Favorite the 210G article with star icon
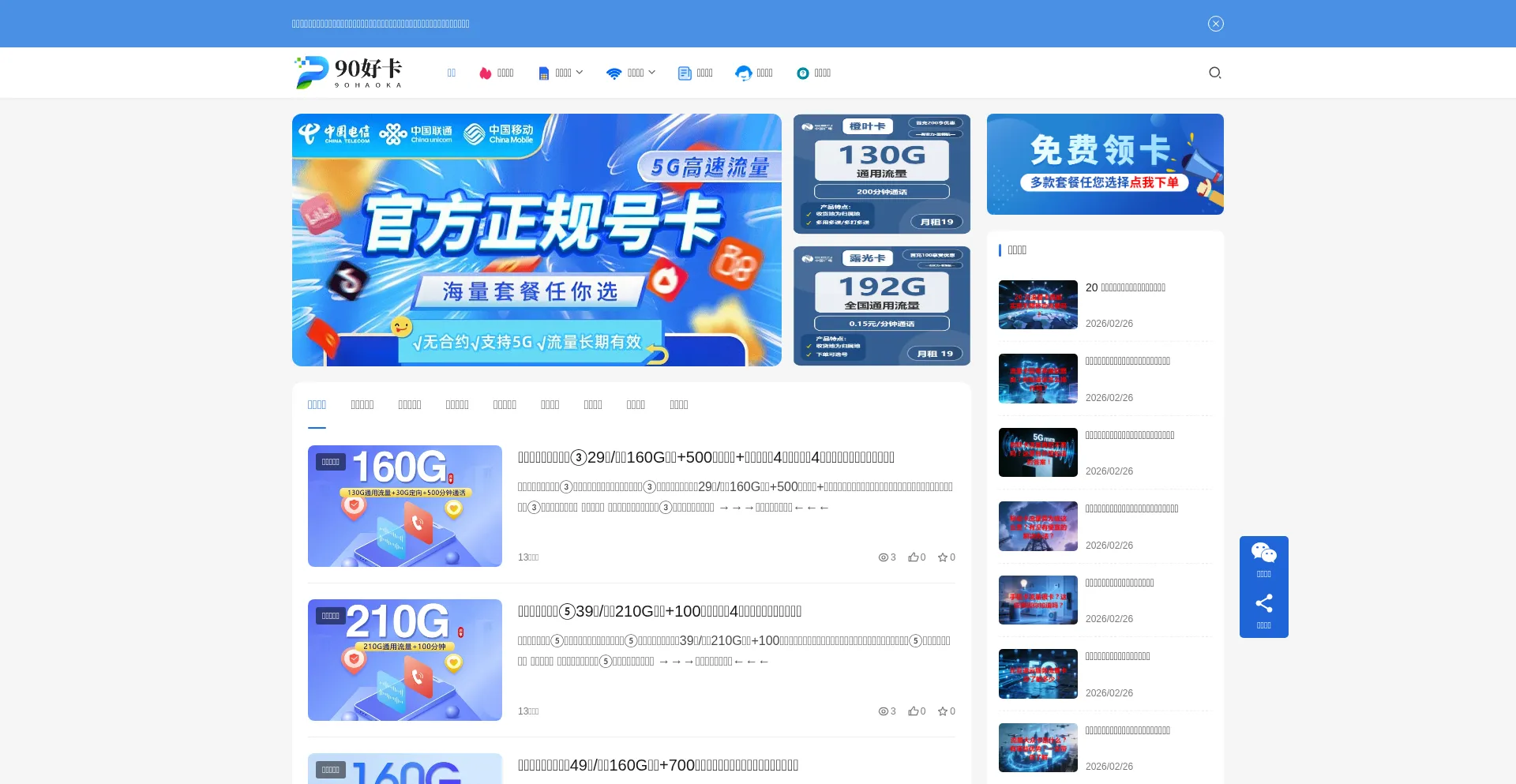Screen dimensions: 1516x784 point(943,711)
